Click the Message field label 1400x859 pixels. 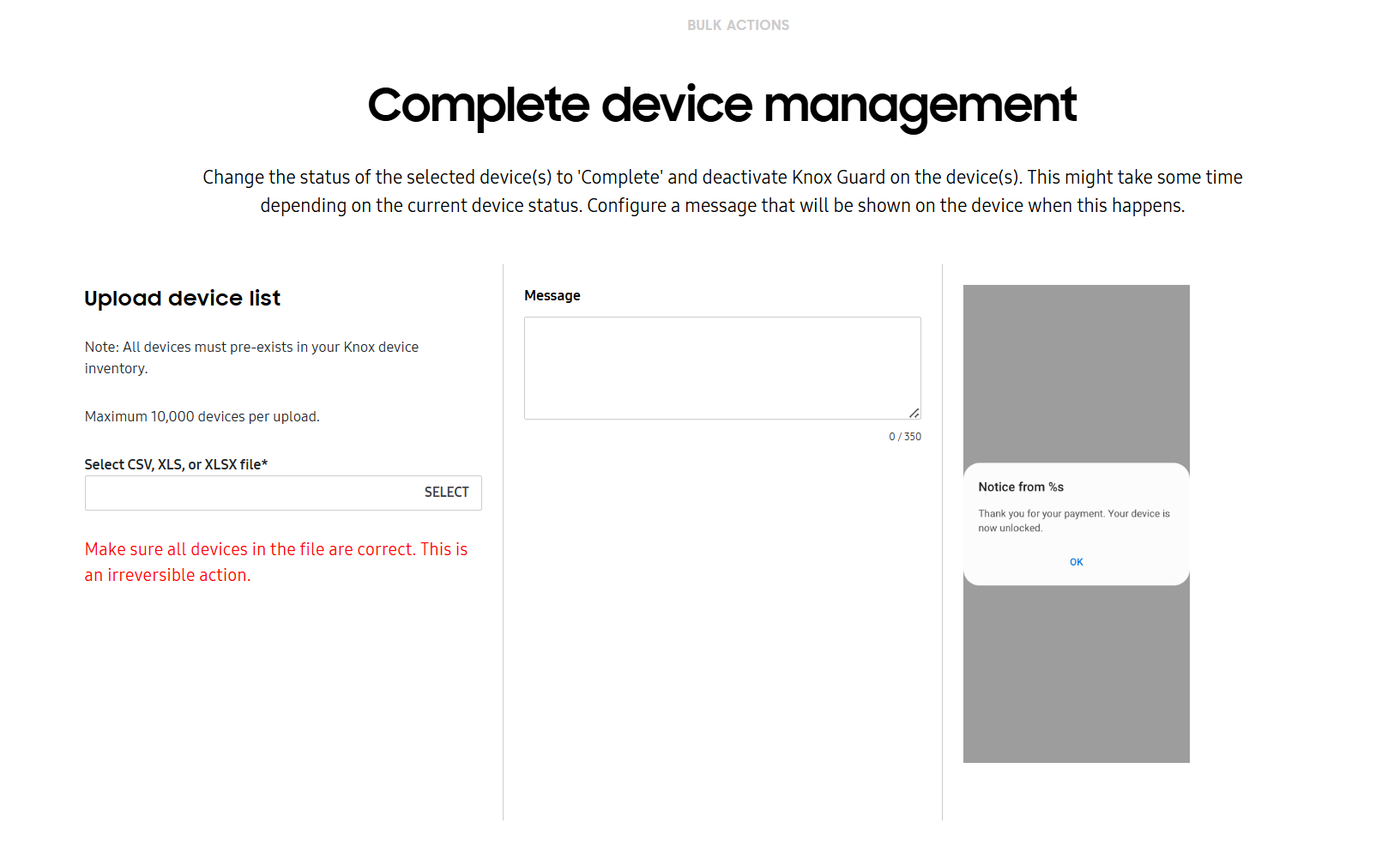[552, 295]
